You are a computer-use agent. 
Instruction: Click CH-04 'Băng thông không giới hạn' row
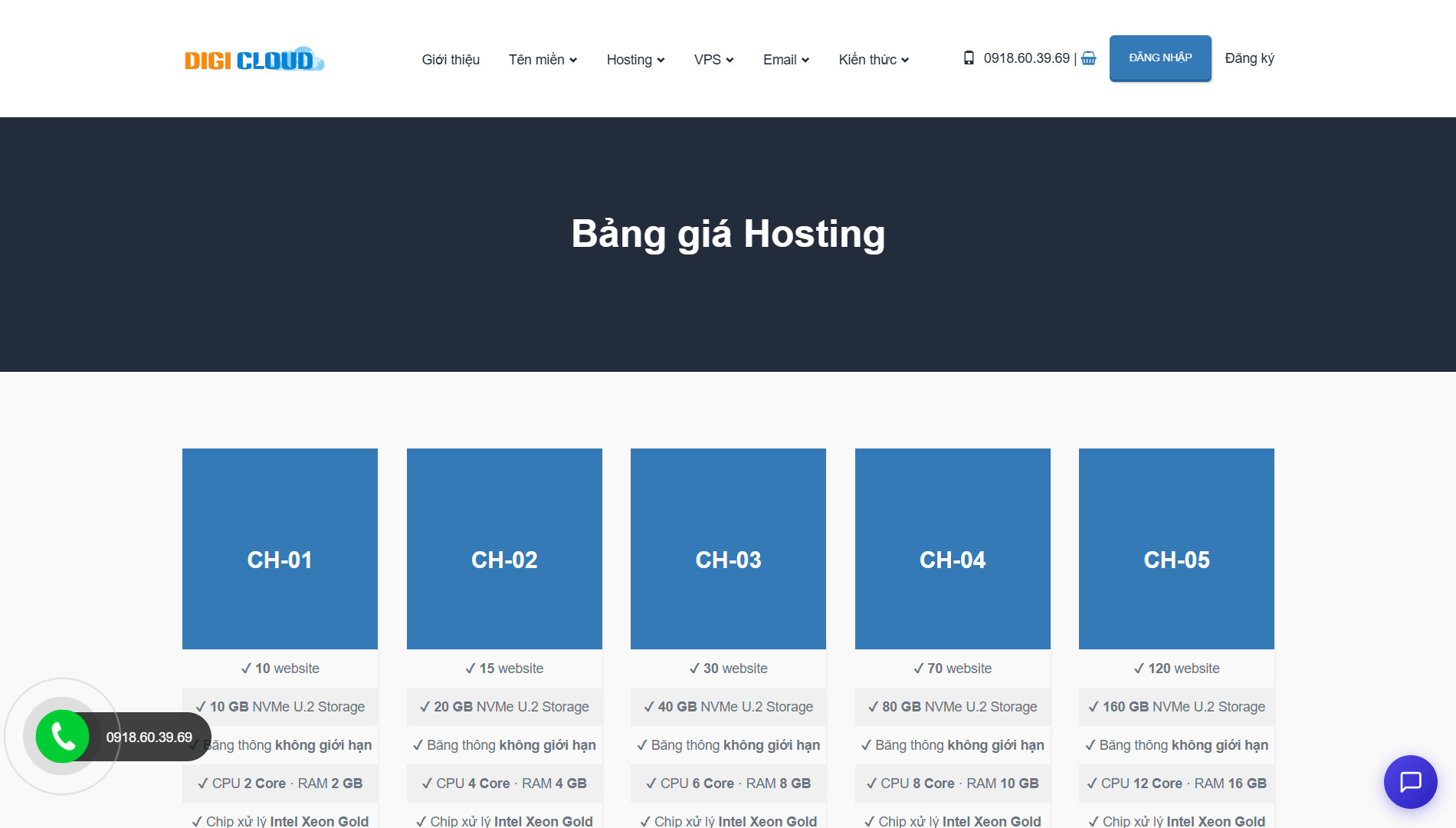(953, 745)
